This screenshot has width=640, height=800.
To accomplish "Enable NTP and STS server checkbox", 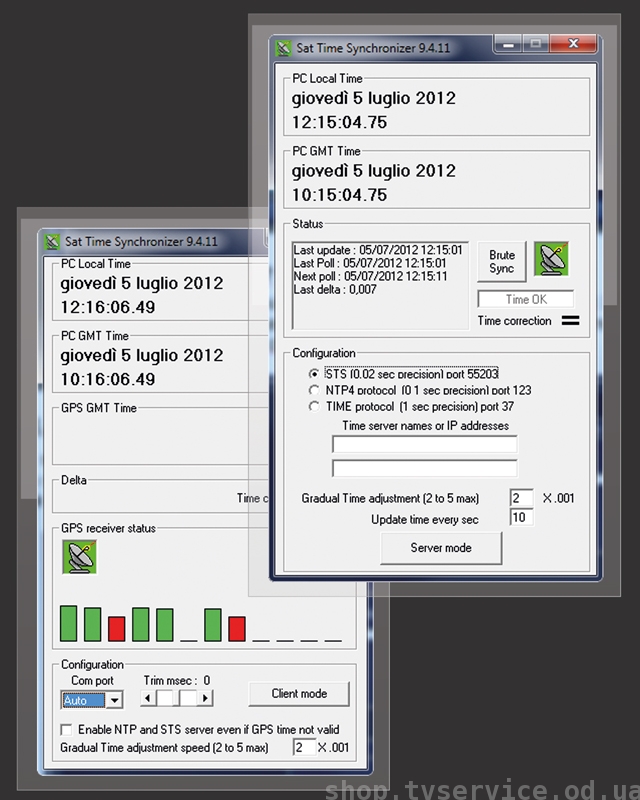I will click(x=67, y=729).
